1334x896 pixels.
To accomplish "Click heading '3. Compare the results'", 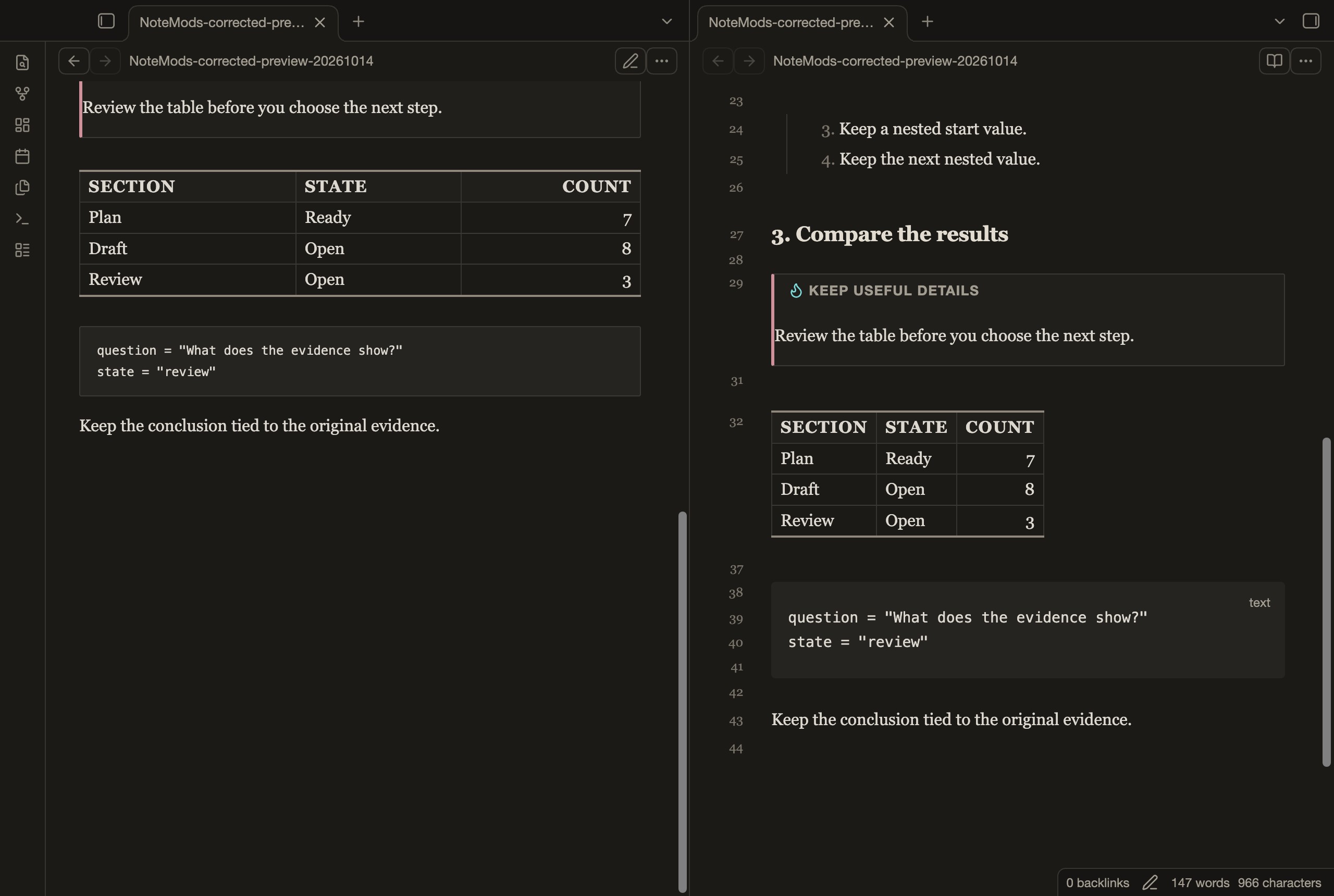I will pos(890,234).
